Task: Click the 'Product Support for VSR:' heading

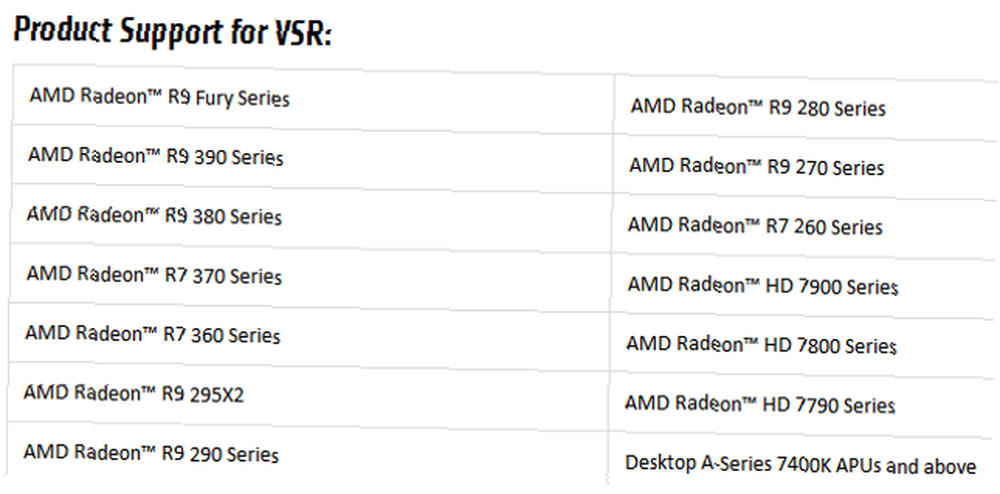Action: pos(173,32)
